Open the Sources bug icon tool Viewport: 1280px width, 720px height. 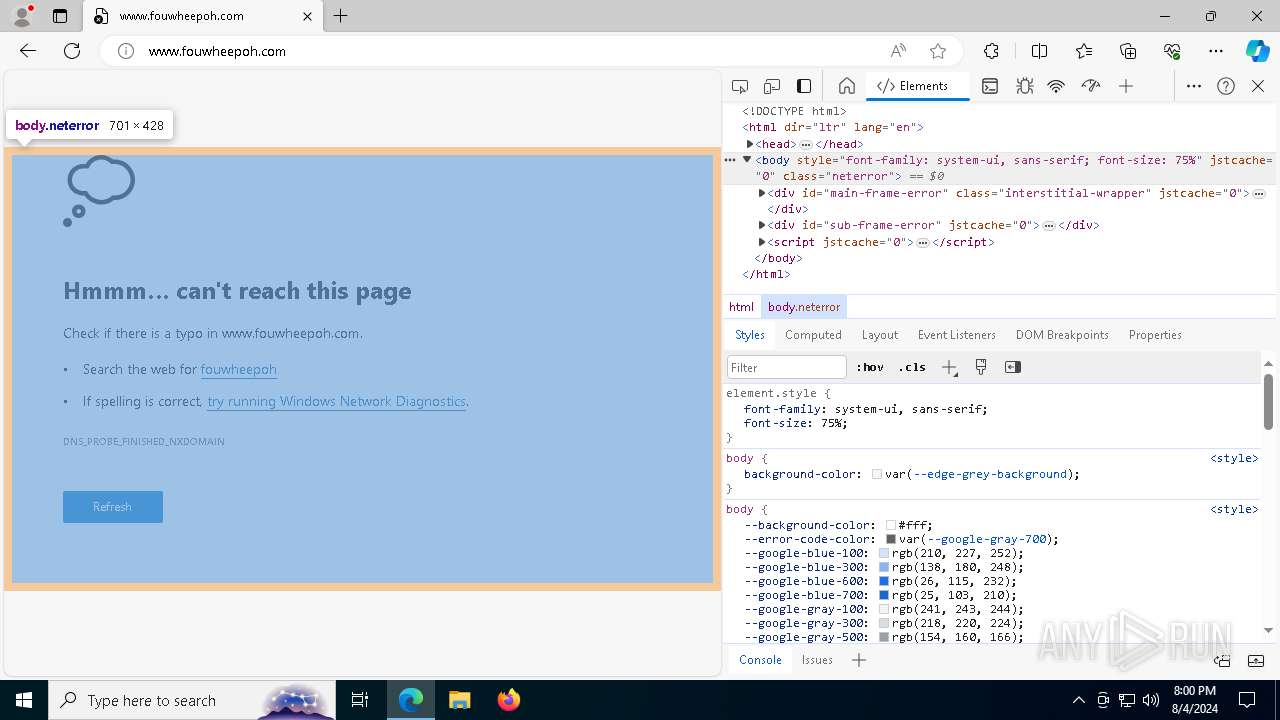pos(1024,86)
